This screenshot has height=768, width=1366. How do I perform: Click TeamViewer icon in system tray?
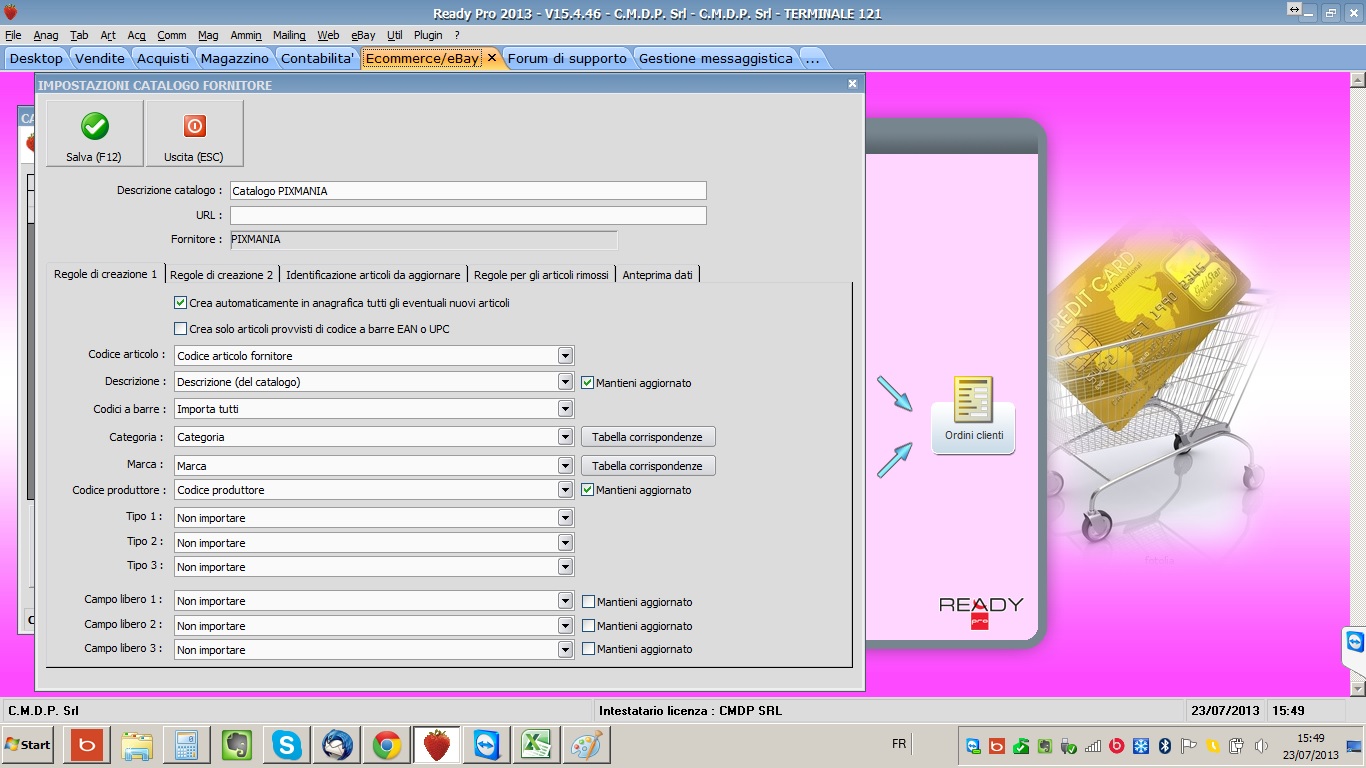[972, 746]
